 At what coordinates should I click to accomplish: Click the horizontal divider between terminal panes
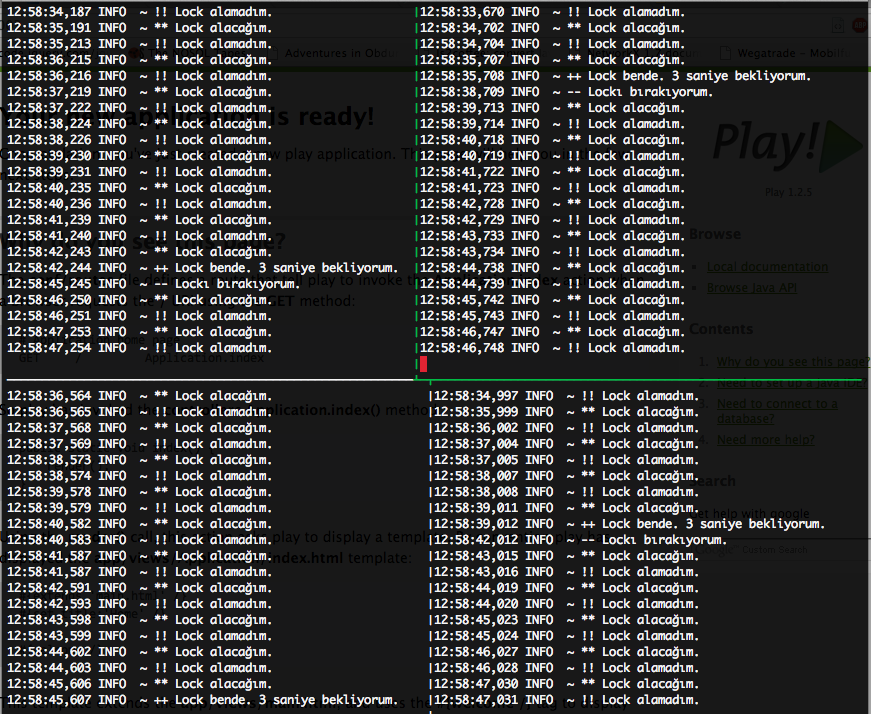(433, 380)
